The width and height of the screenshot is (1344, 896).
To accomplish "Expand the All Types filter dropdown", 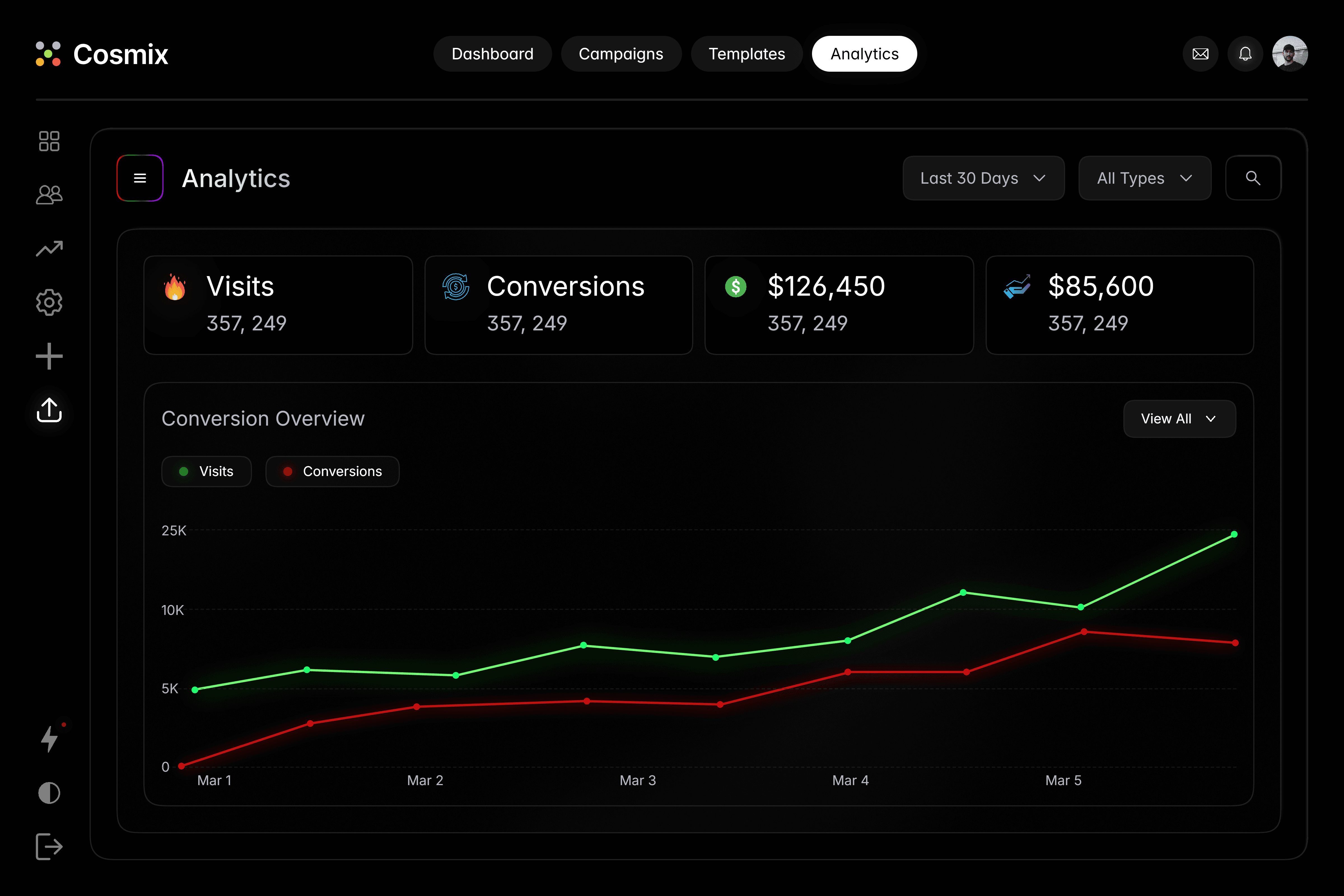I will coord(1145,178).
